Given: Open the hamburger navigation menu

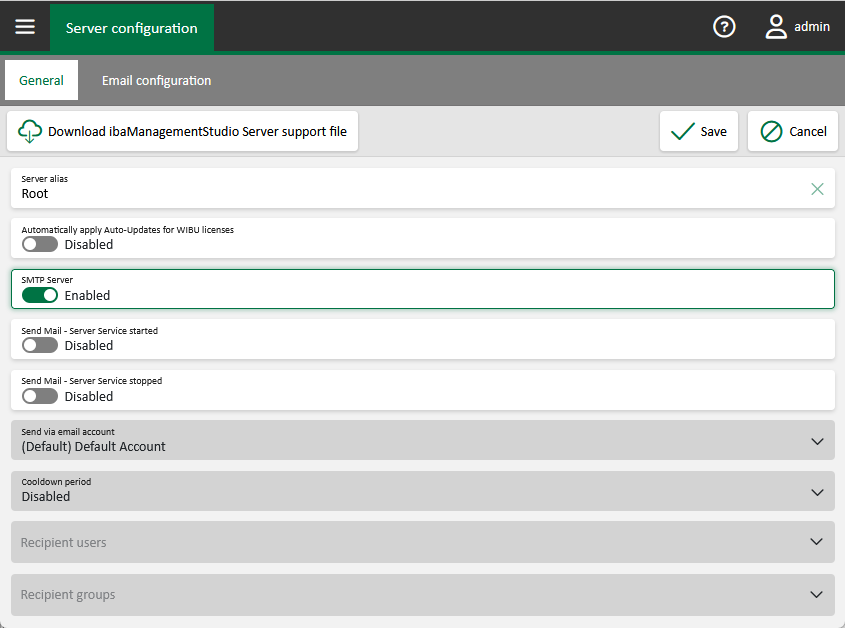Looking at the screenshot, I should (25, 26).
